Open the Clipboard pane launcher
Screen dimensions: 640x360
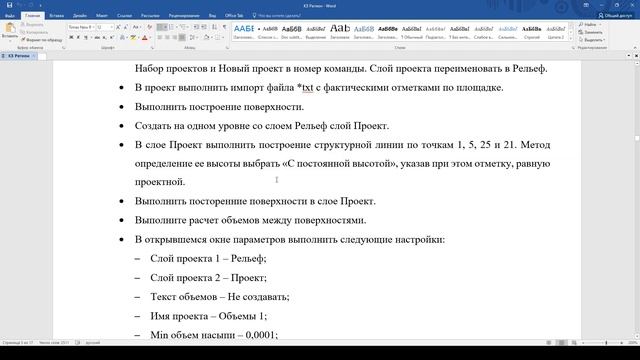(64, 48)
